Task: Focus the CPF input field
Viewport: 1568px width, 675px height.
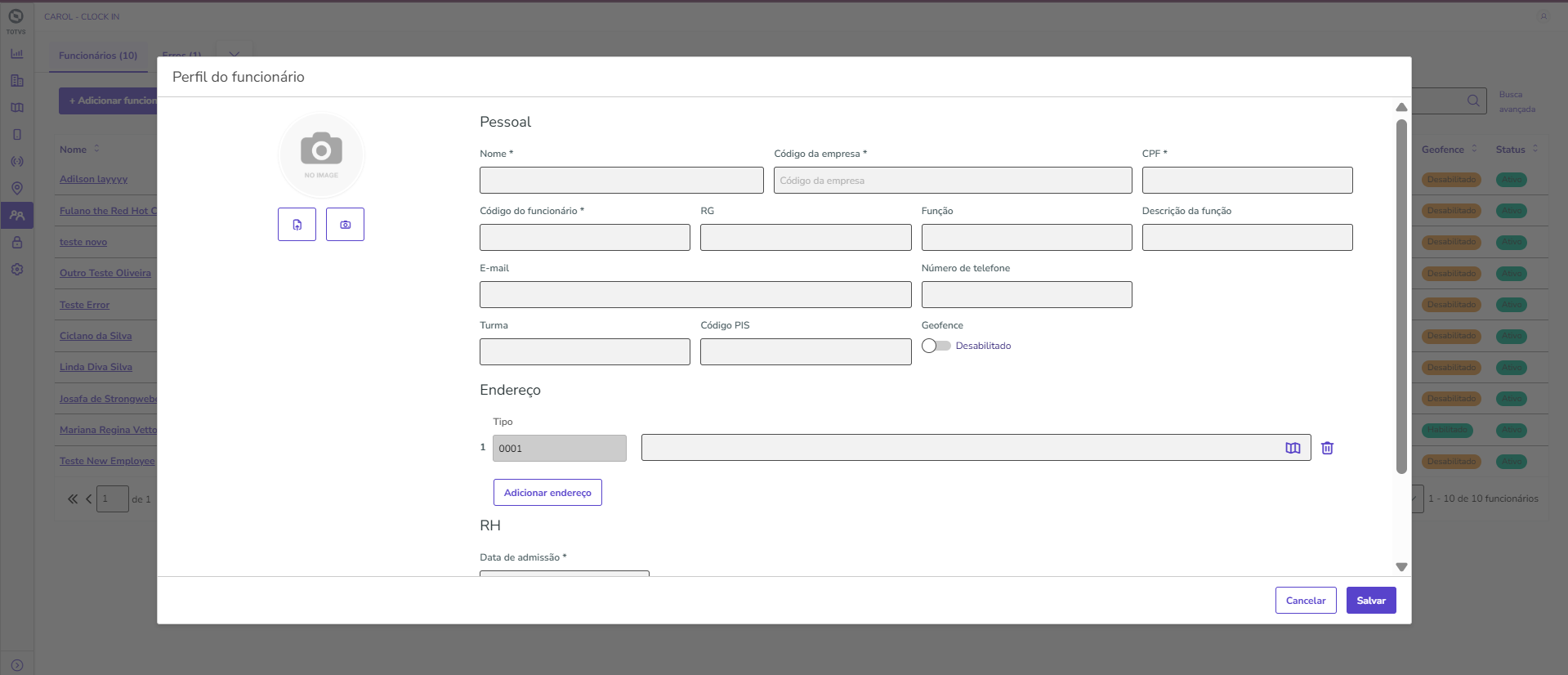Action: (1246, 181)
